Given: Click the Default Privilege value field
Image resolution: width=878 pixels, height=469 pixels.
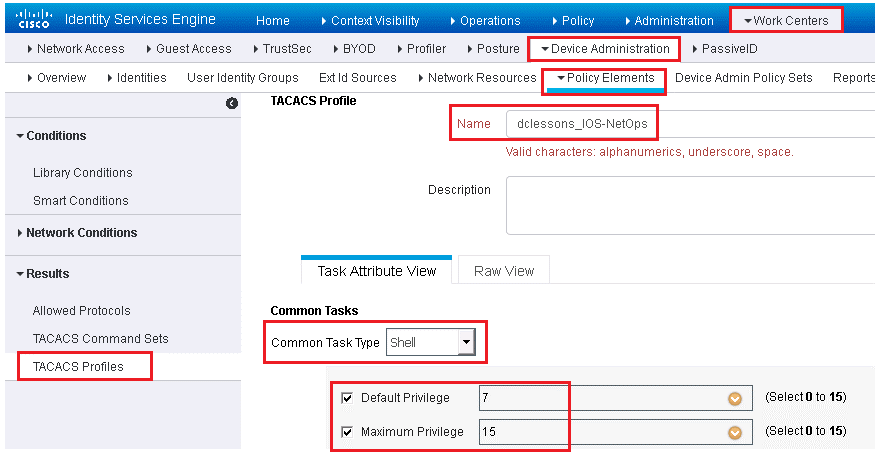Looking at the screenshot, I should (x=615, y=398).
